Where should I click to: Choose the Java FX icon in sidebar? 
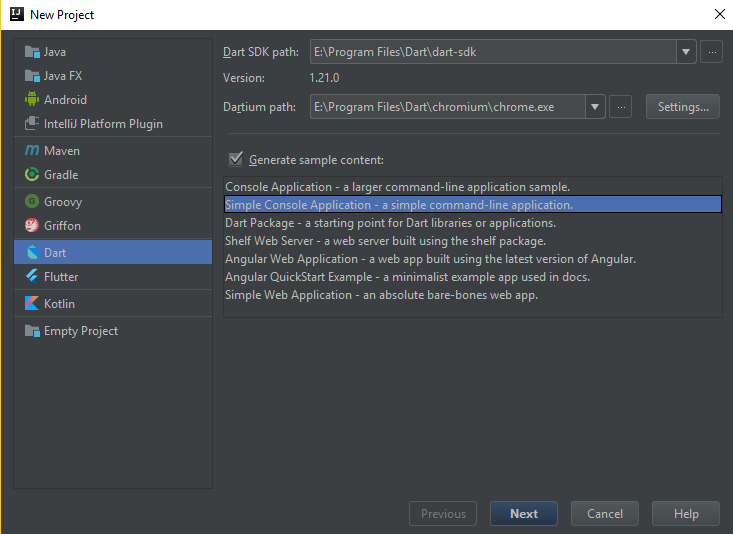point(32,75)
